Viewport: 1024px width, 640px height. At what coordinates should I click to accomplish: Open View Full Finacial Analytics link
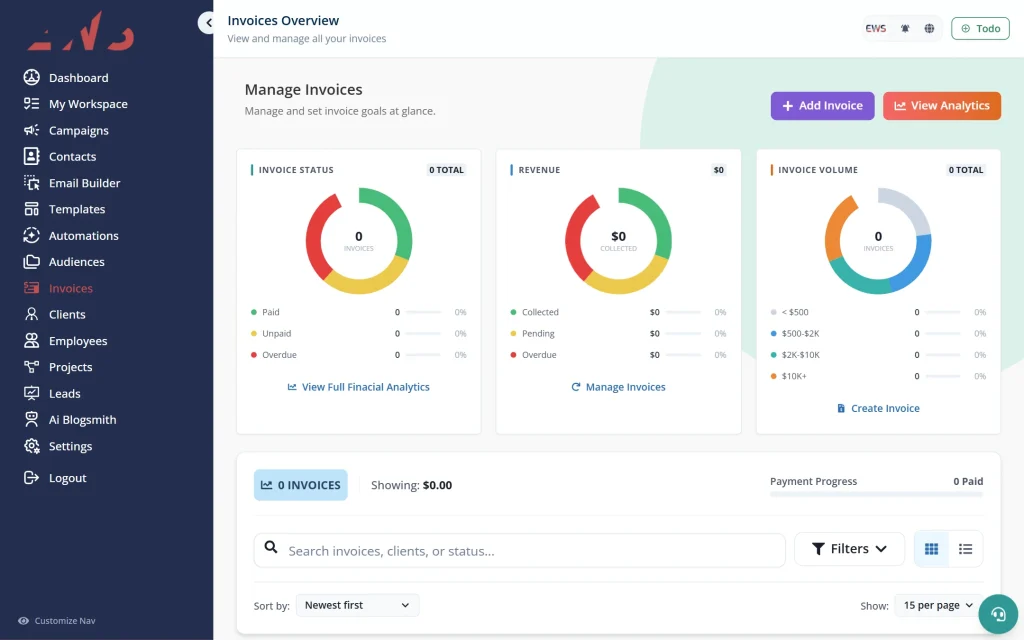pyautogui.click(x=359, y=387)
